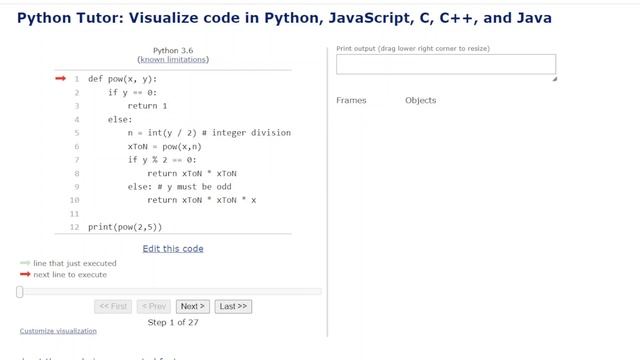Click the green just-executed legend arrow
Image resolution: width=640 pixels, height=360 pixels.
pos(25,263)
